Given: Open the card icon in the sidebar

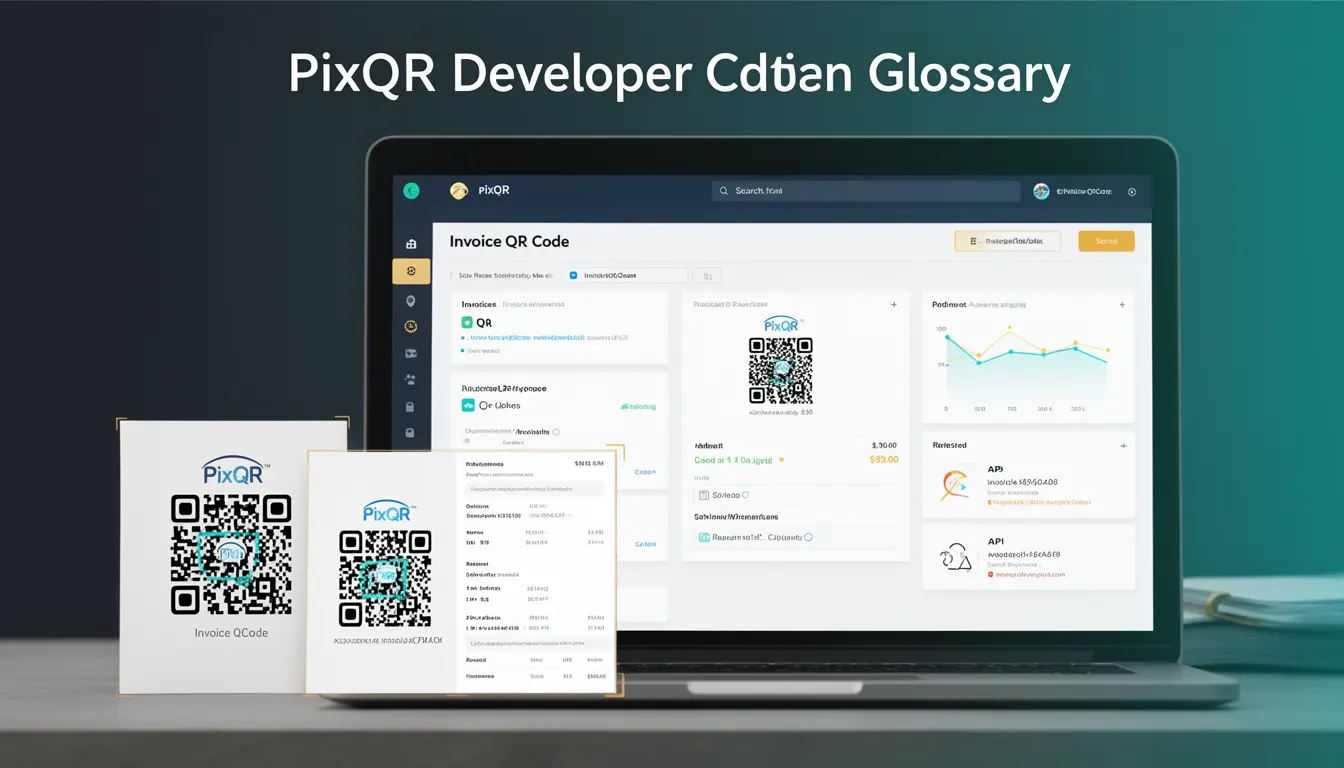Looking at the screenshot, I should coord(410,353).
